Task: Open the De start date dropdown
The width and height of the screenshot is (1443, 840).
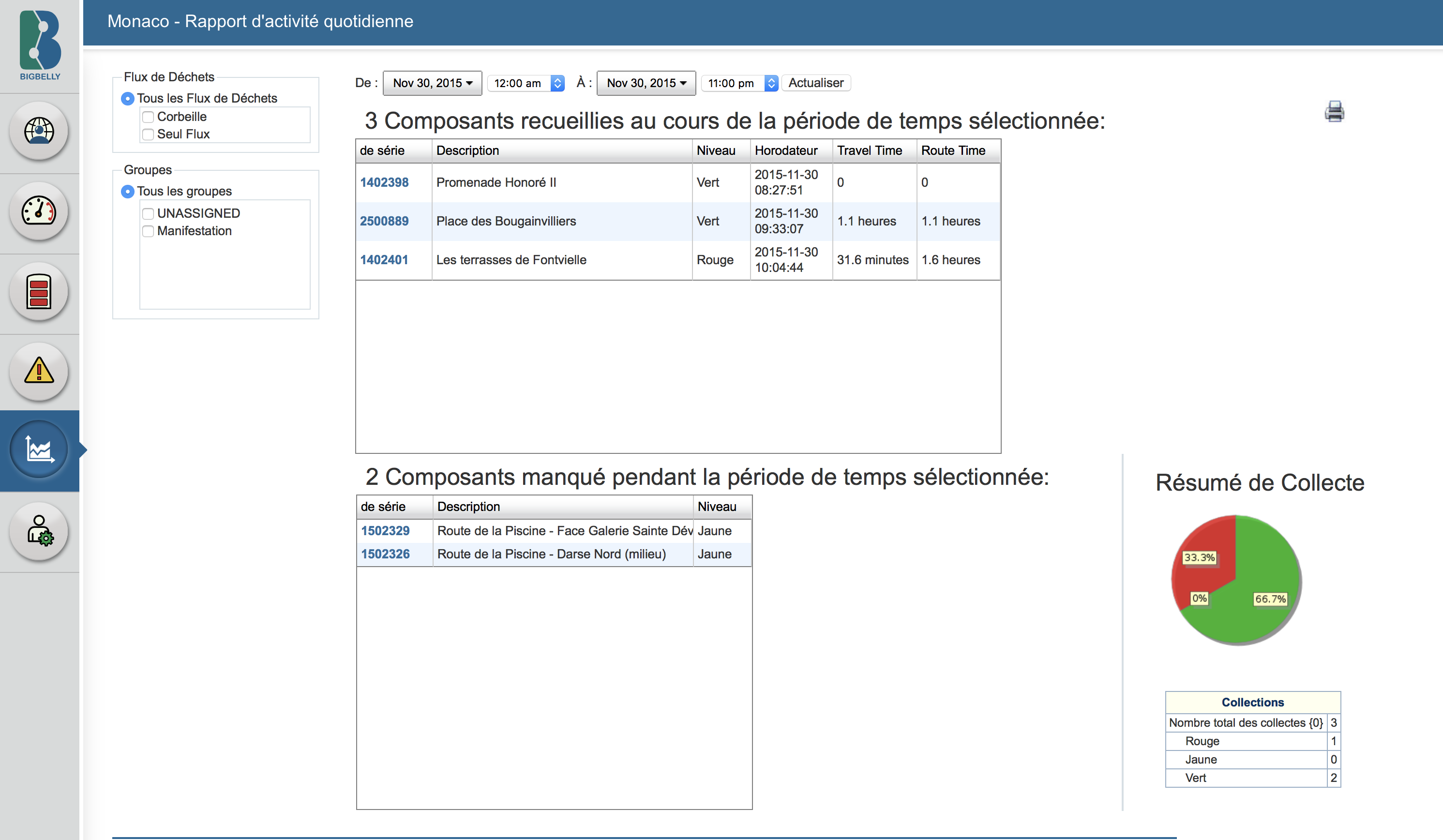Action: (432, 83)
